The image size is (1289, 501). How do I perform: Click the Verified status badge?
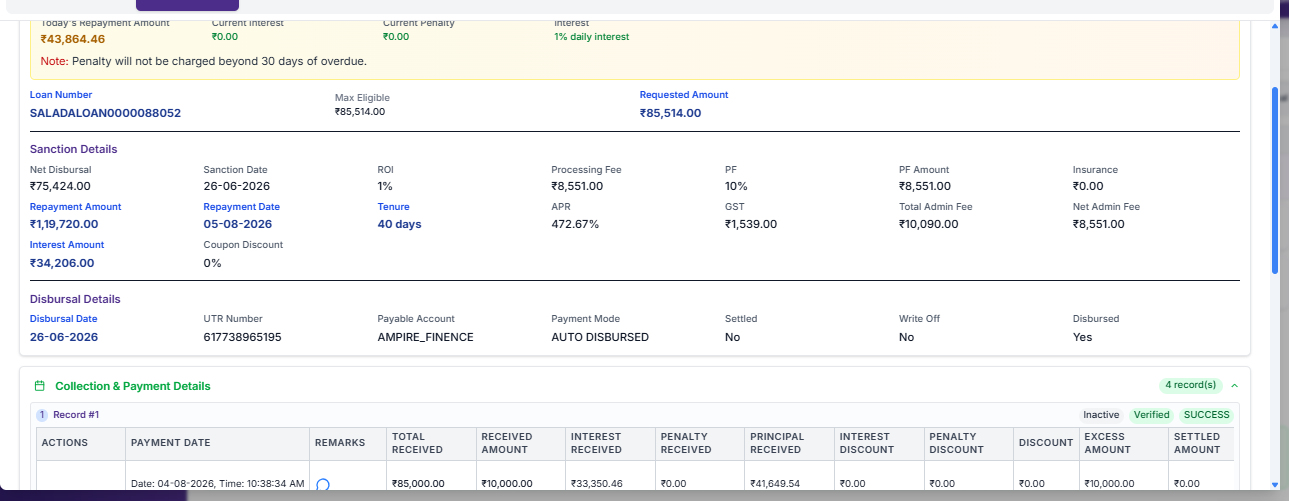pos(1151,415)
